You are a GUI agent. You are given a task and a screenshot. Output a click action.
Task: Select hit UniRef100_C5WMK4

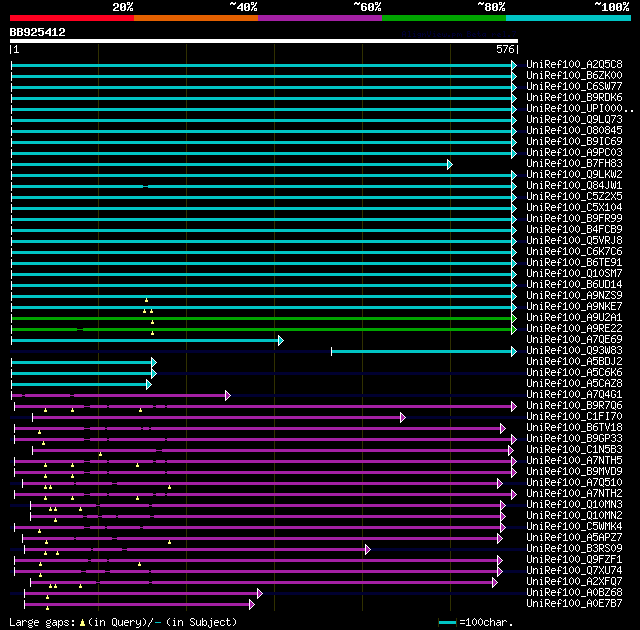tap(574, 527)
